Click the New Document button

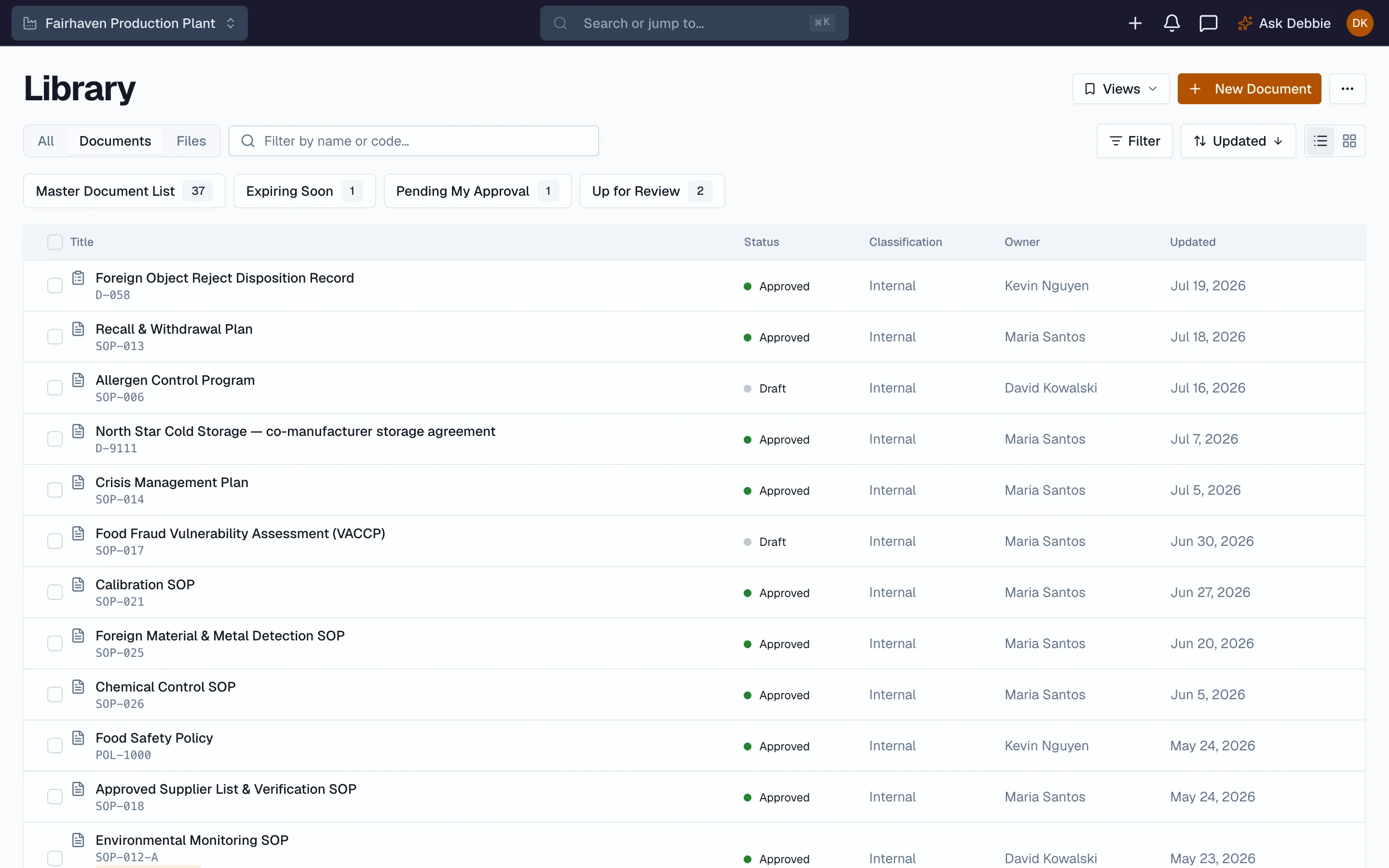1249,88
